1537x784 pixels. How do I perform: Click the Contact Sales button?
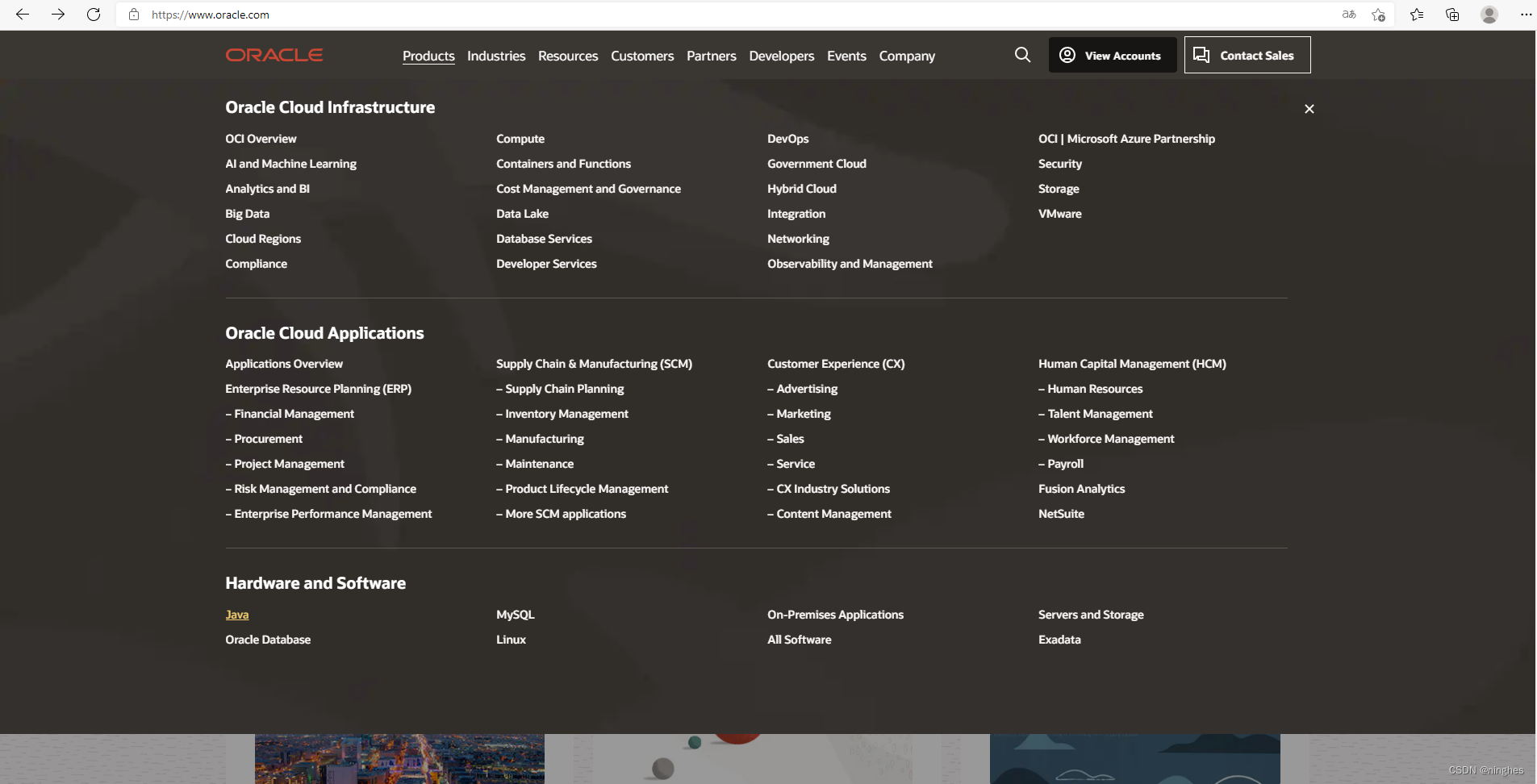(1247, 55)
